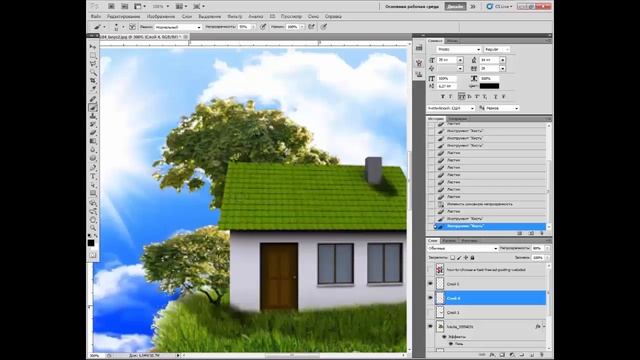Open Brush Preset picker arrow

[x=123, y=27]
